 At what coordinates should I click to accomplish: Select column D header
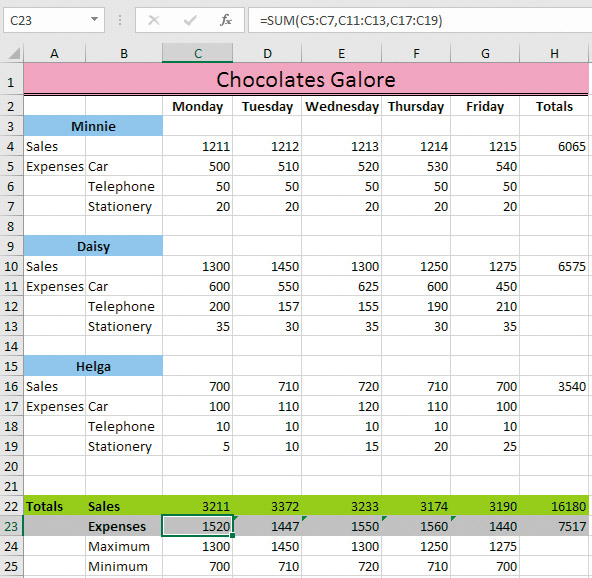point(267,53)
